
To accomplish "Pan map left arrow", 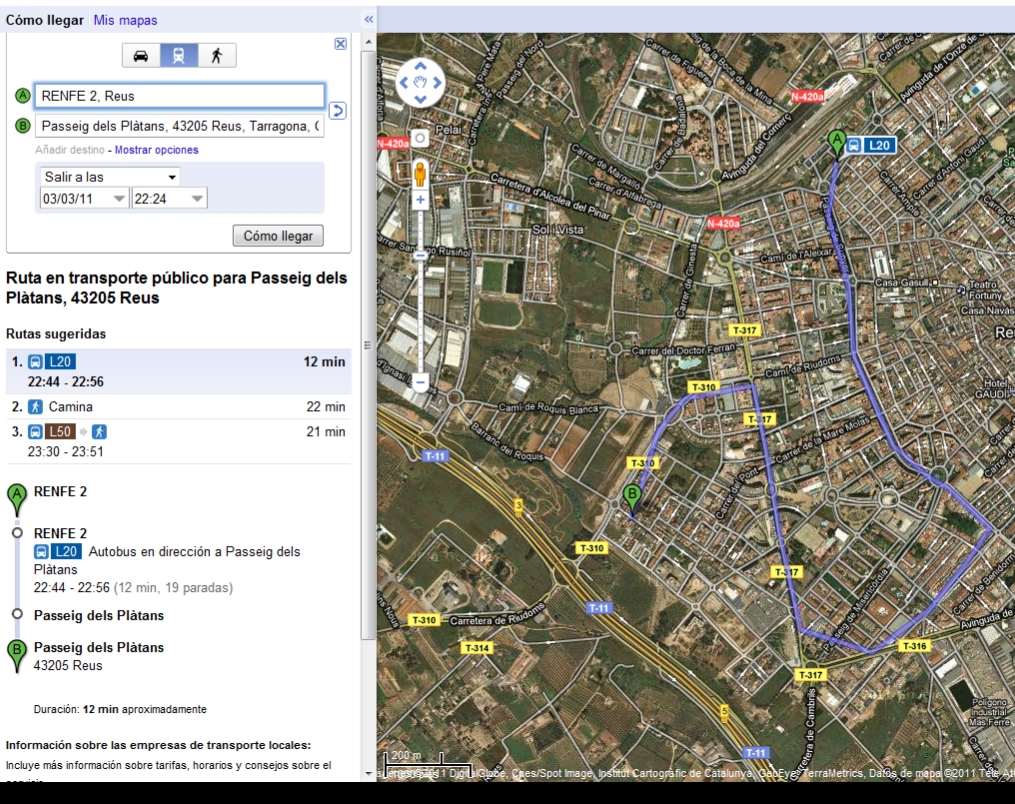I will click(x=403, y=82).
